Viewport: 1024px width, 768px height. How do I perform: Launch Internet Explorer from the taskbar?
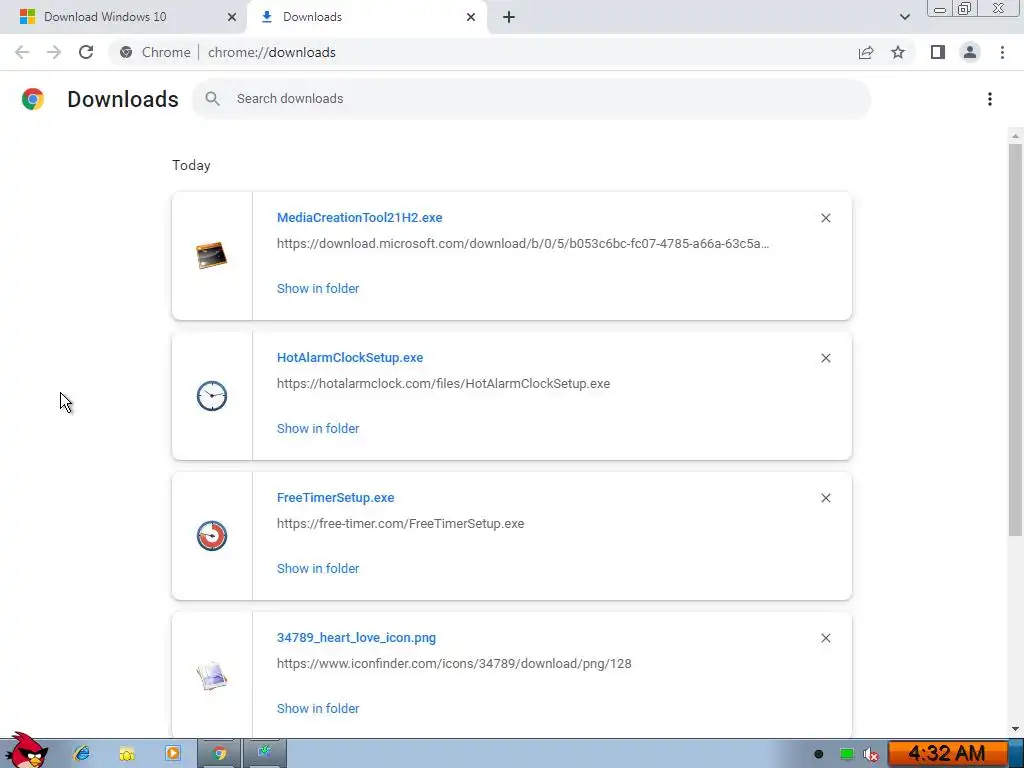tap(82, 754)
